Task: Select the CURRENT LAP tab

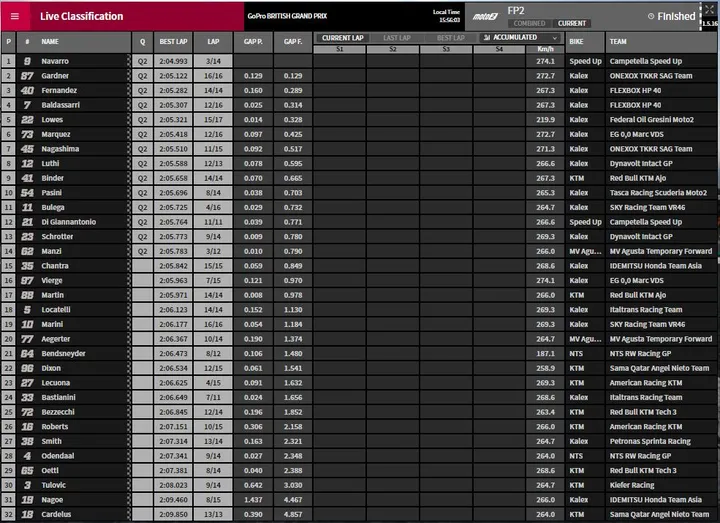Action: (343, 38)
